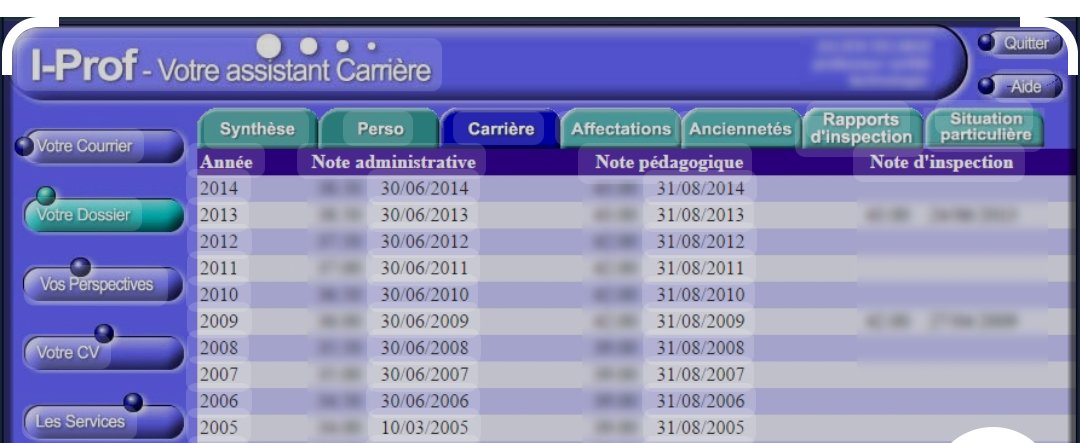Click the blue sphere on Votre Courrier
This screenshot has height=443, width=1080.
tap(24, 146)
